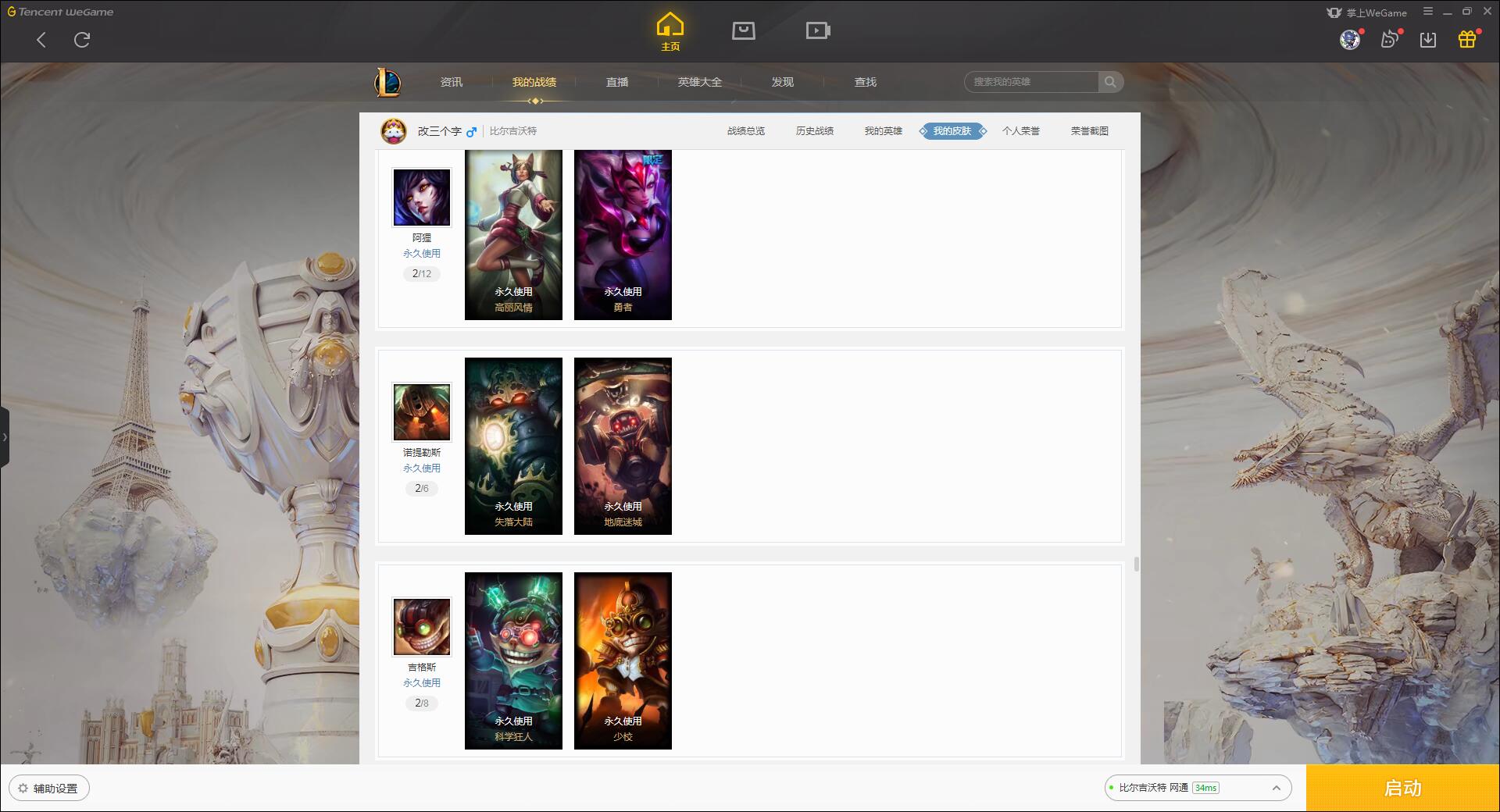Click summoner name 改三个字
The image size is (1500, 812).
pyautogui.click(x=439, y=131)
